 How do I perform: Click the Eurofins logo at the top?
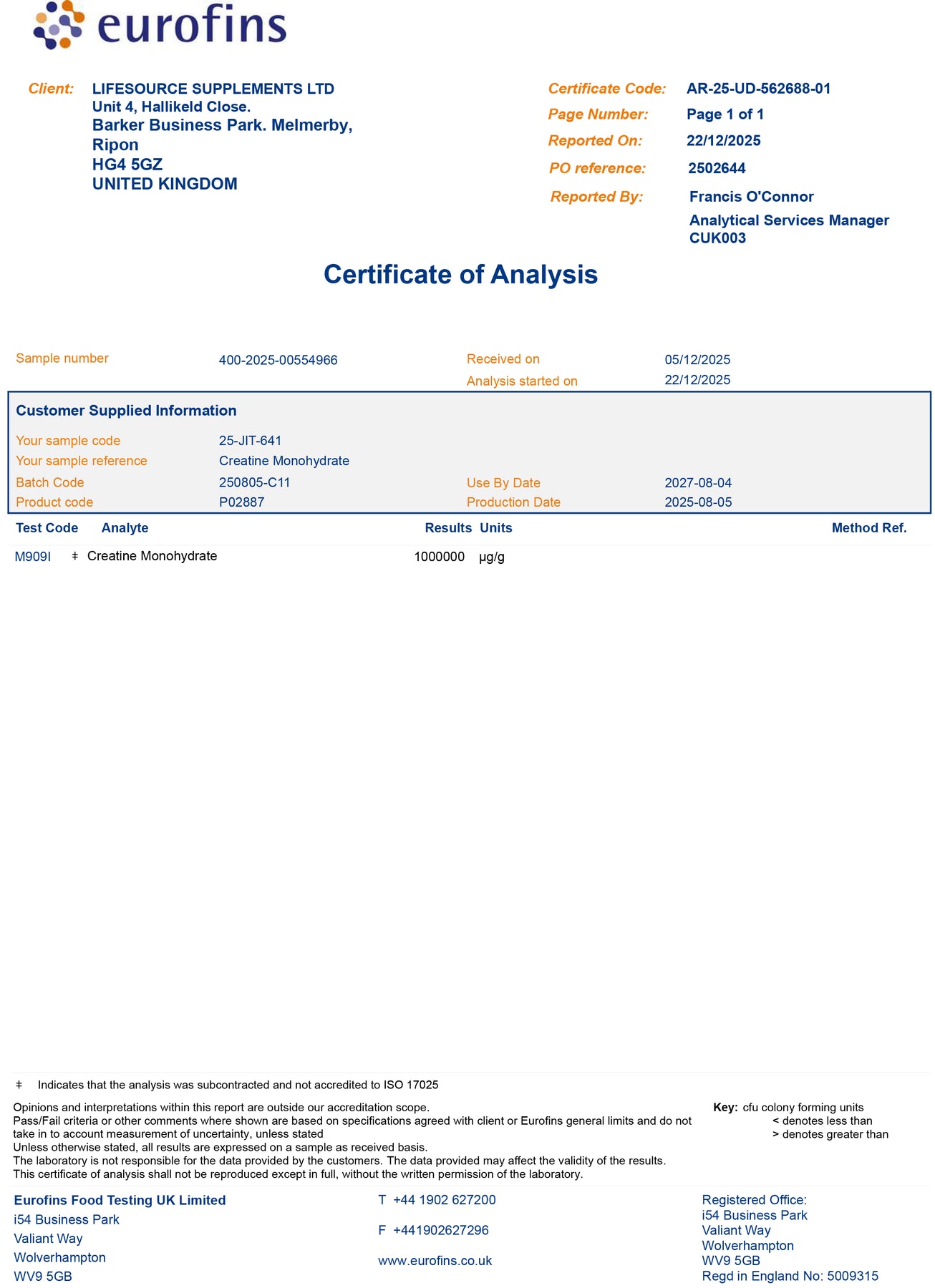point(159,26)
